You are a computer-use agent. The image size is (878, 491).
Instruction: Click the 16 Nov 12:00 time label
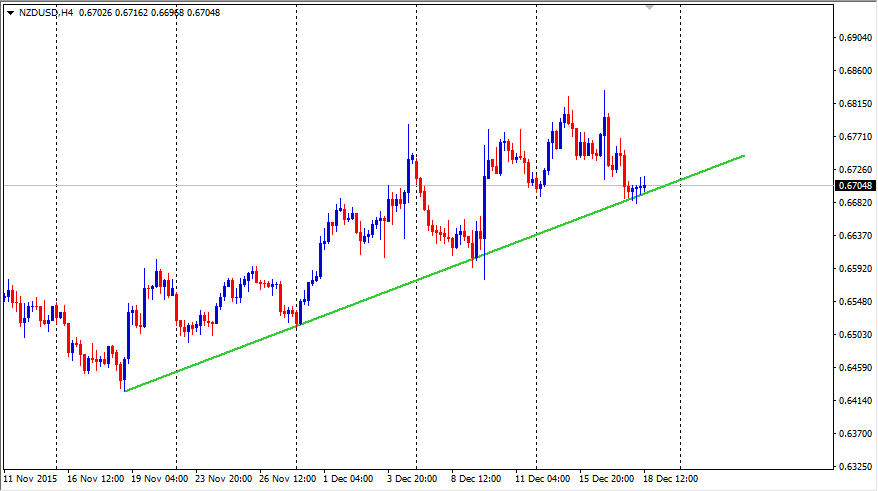(x=95, y=479)
